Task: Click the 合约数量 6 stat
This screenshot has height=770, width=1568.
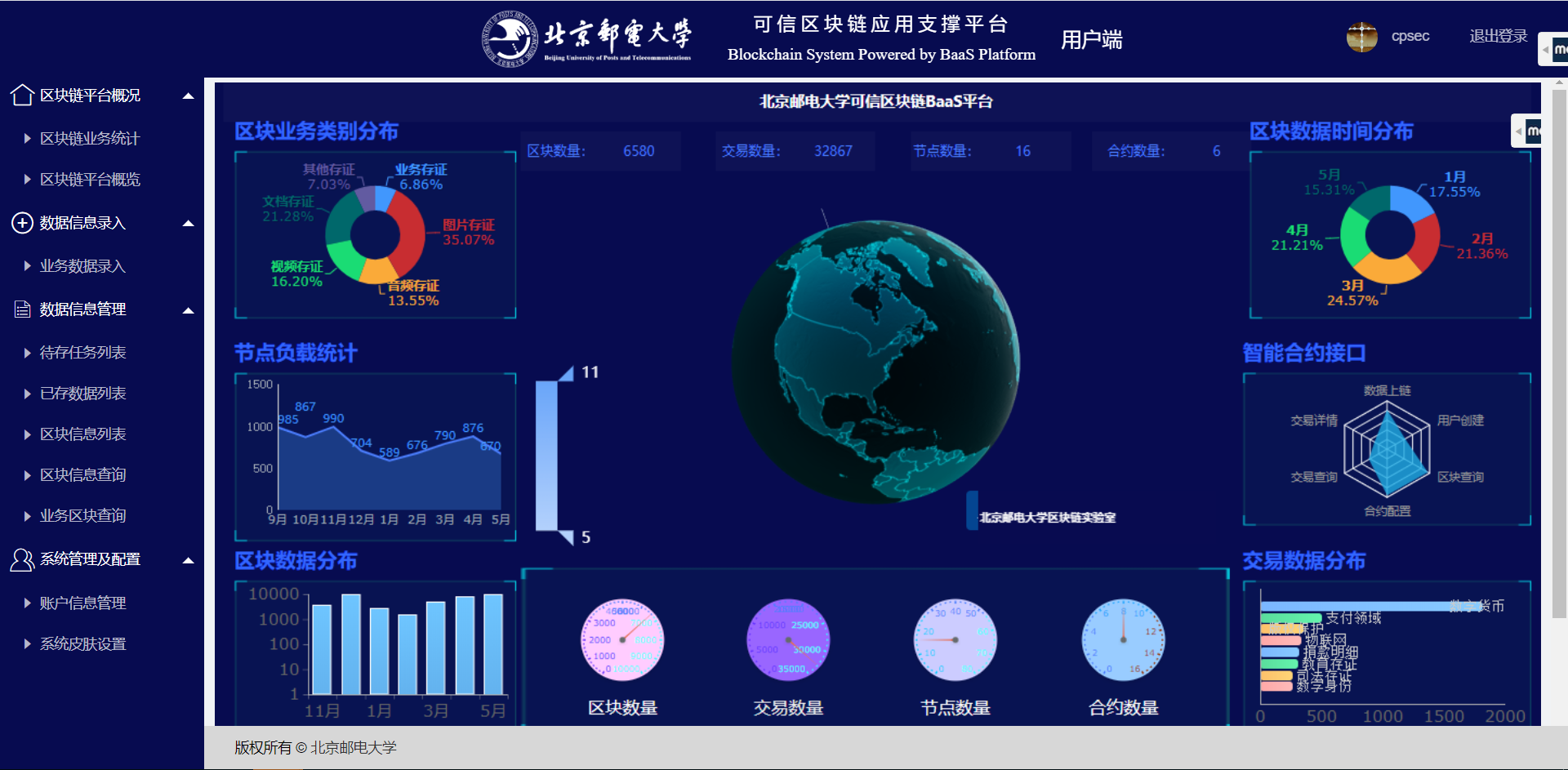Action: coord(1171,151)
